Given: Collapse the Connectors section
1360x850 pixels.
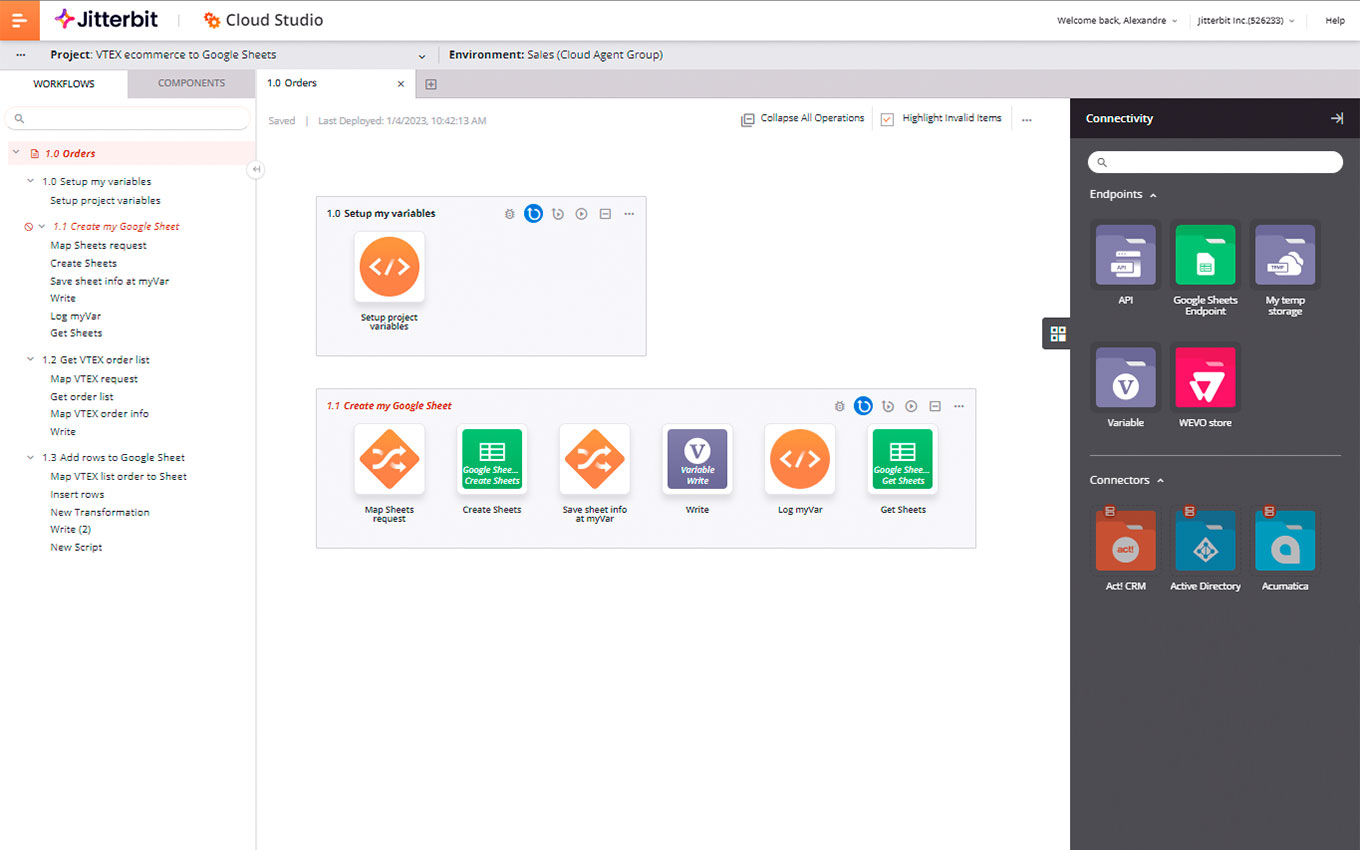Looking at the screenshot, I should 1160,480.
